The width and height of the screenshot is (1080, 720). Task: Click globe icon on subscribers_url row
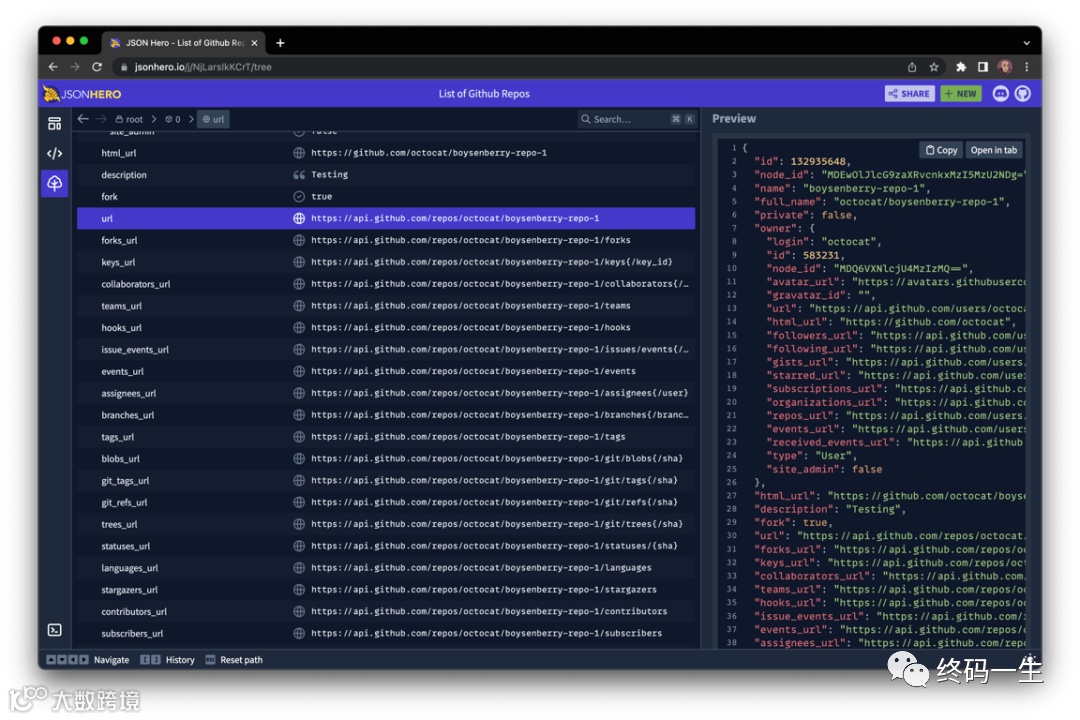[x=299, y=633]
